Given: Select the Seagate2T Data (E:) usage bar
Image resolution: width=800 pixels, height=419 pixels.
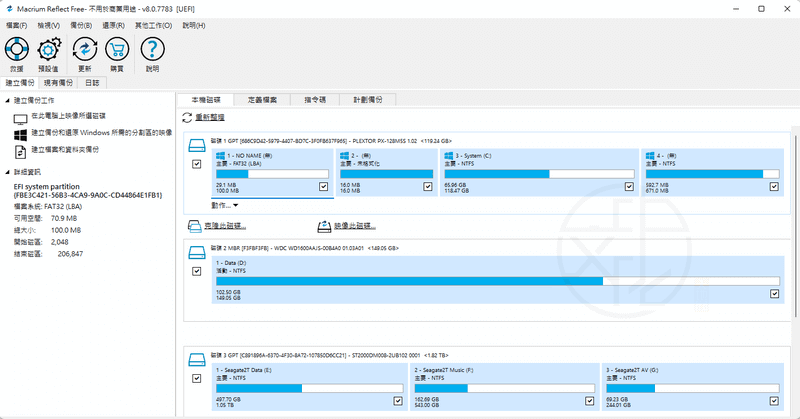Looking at the screenshot, I should pyautogui.click(x=306, y=389).
